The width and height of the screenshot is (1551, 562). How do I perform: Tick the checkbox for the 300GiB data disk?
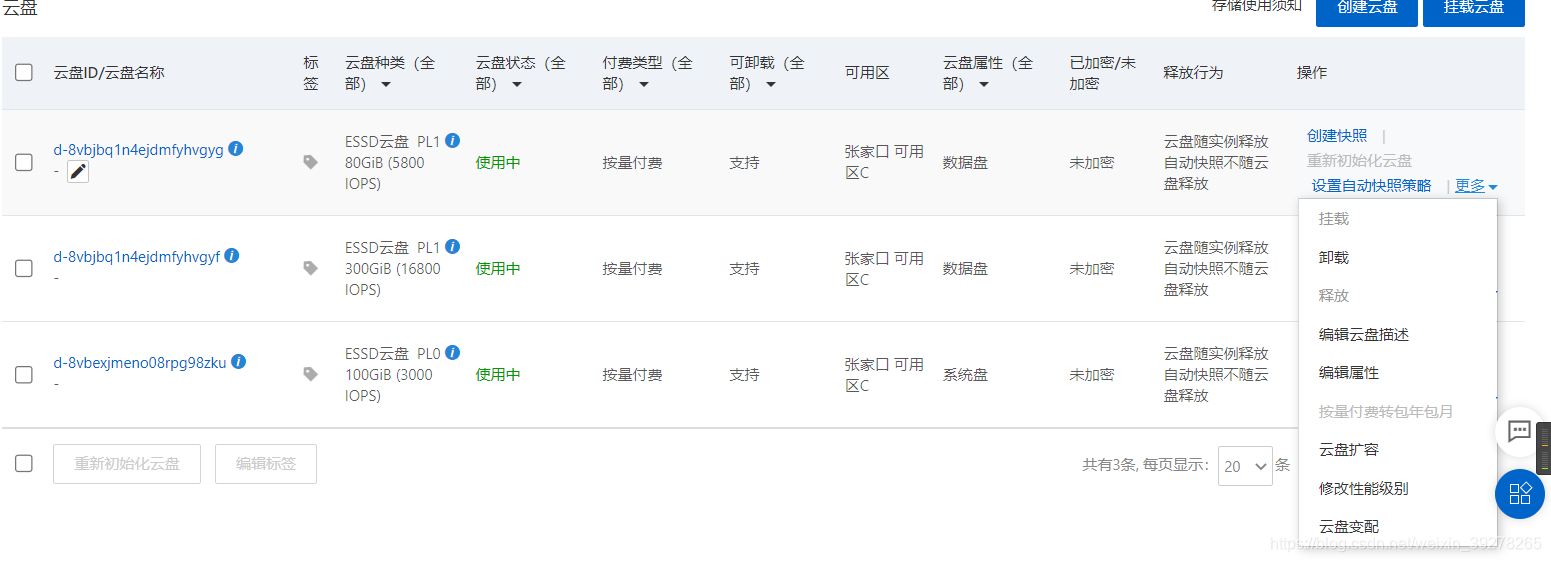pos(24,268)
